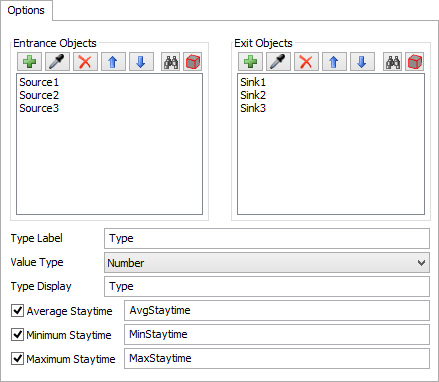Uncheck the Maximum Staytime checkbox

(x=17, y=359)
